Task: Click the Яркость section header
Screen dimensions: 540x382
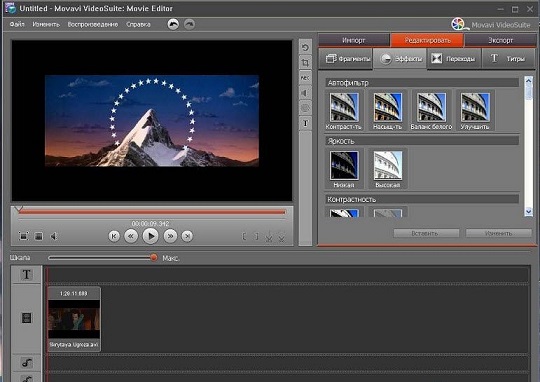Action: (422, 141)
